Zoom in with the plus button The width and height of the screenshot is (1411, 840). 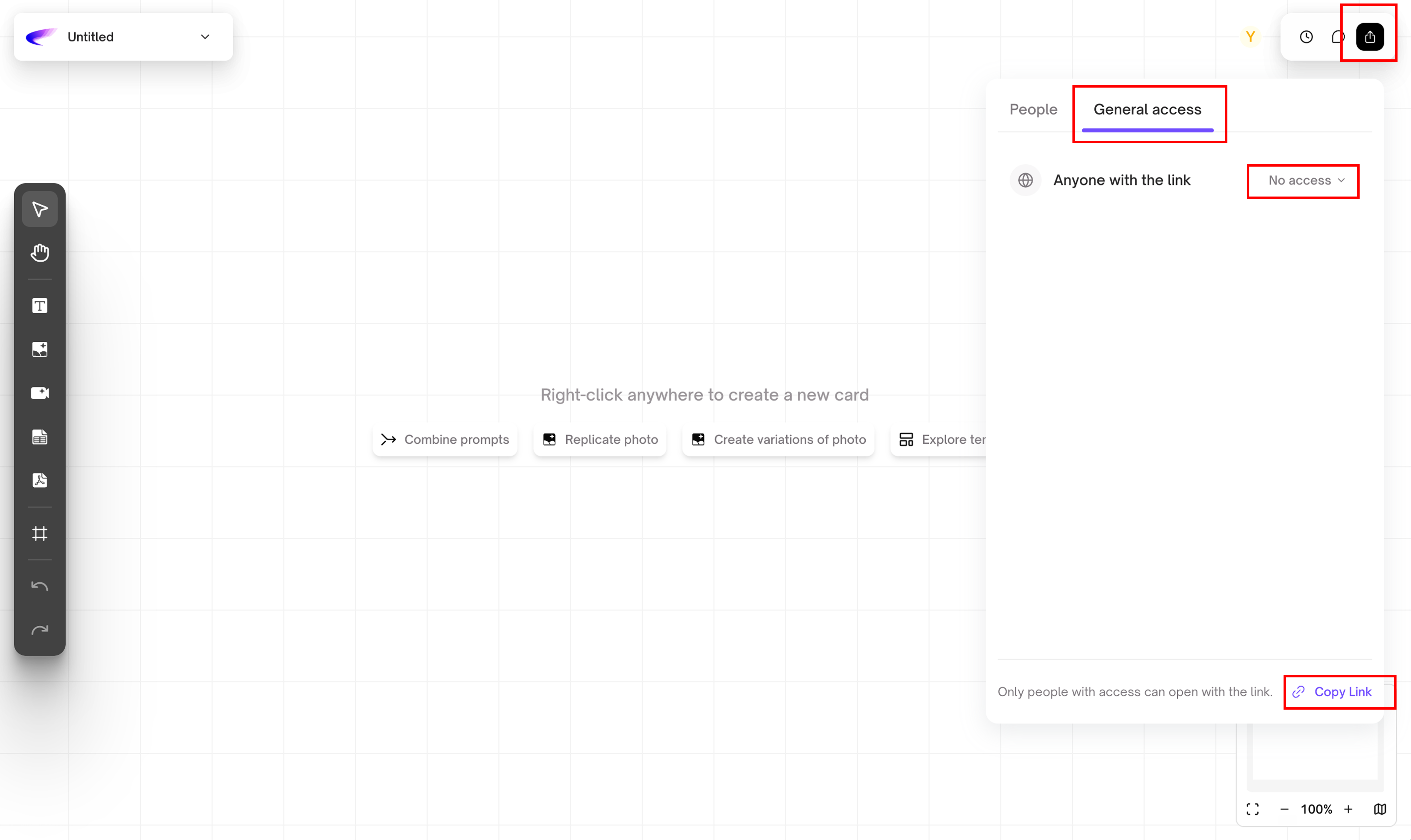coord(1348,809)
